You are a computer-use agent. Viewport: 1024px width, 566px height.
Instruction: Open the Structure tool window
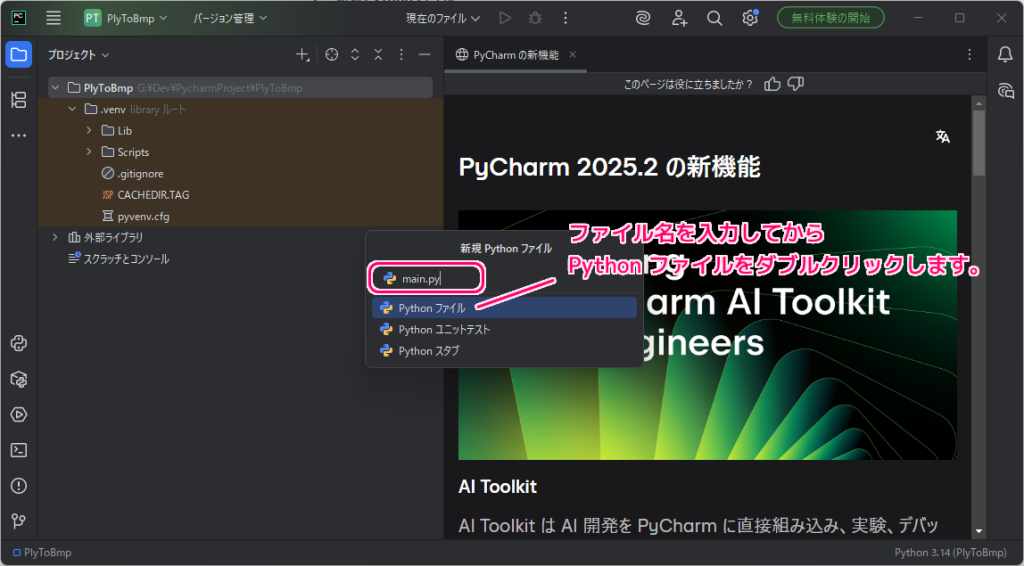(x=19, y=100)
